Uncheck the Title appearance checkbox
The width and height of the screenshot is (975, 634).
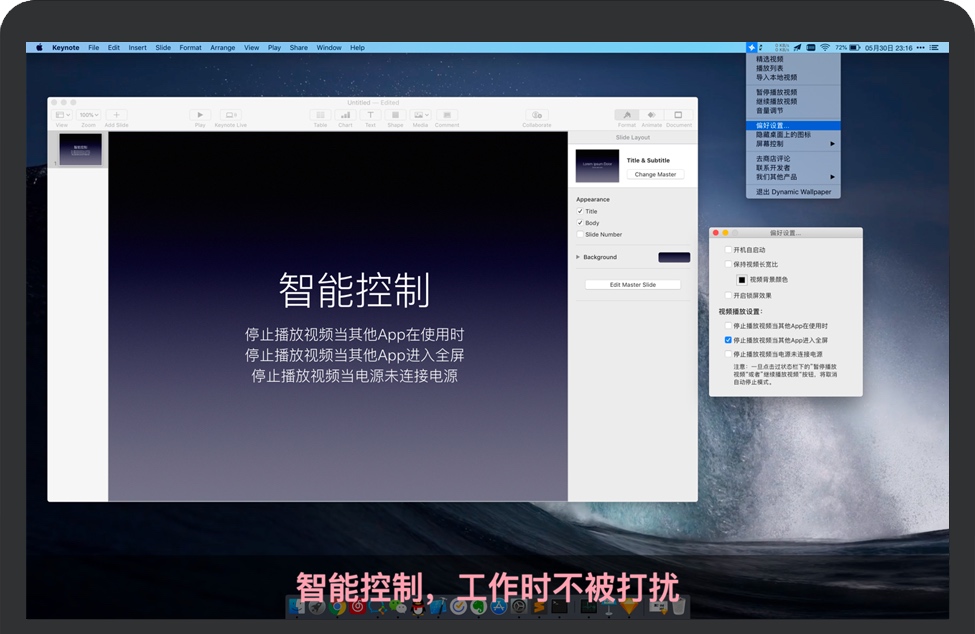tap(580, 211)
